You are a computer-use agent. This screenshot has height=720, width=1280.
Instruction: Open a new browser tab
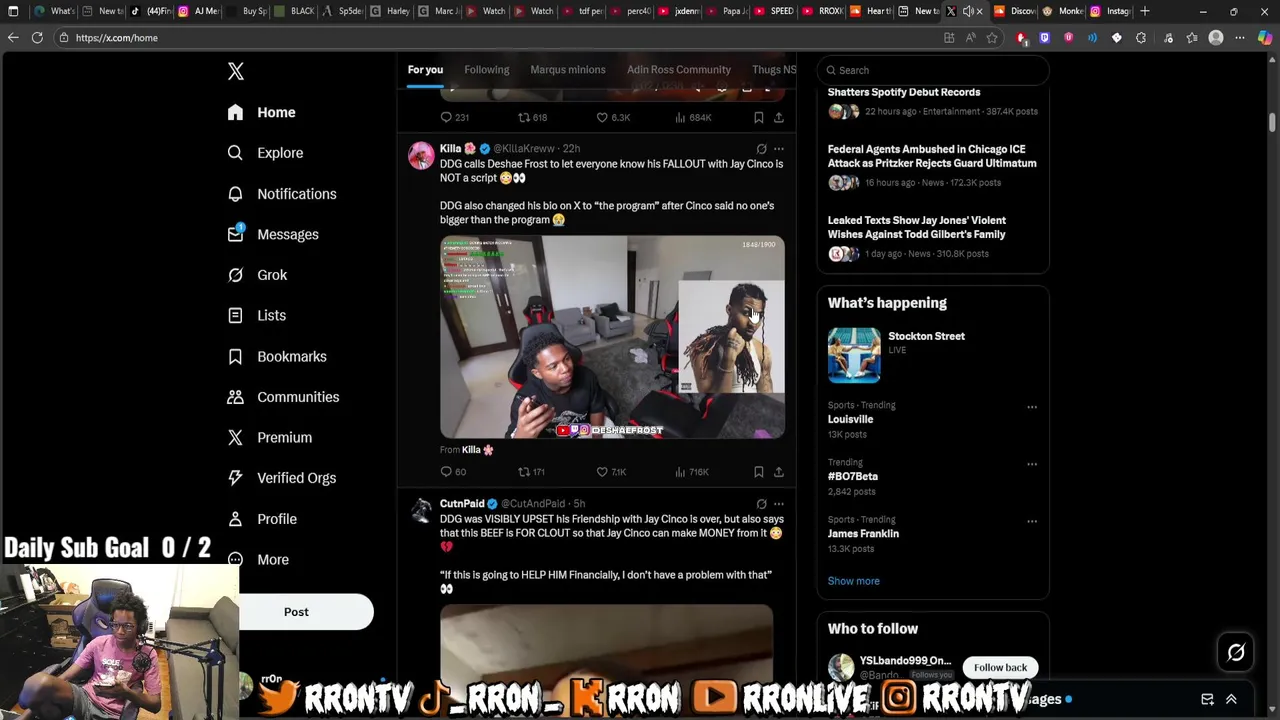click(1145, 11)
